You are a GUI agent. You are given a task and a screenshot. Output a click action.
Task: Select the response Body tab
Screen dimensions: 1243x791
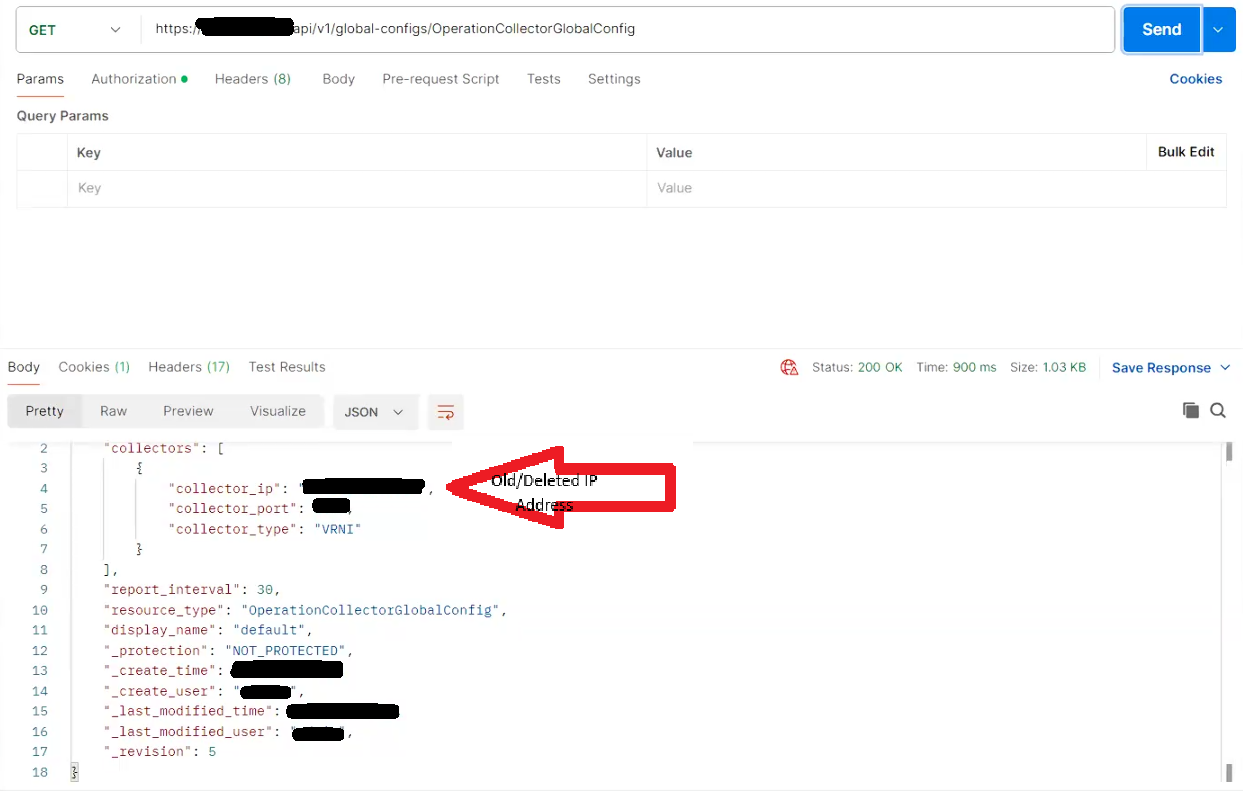(x=24, y=367)
